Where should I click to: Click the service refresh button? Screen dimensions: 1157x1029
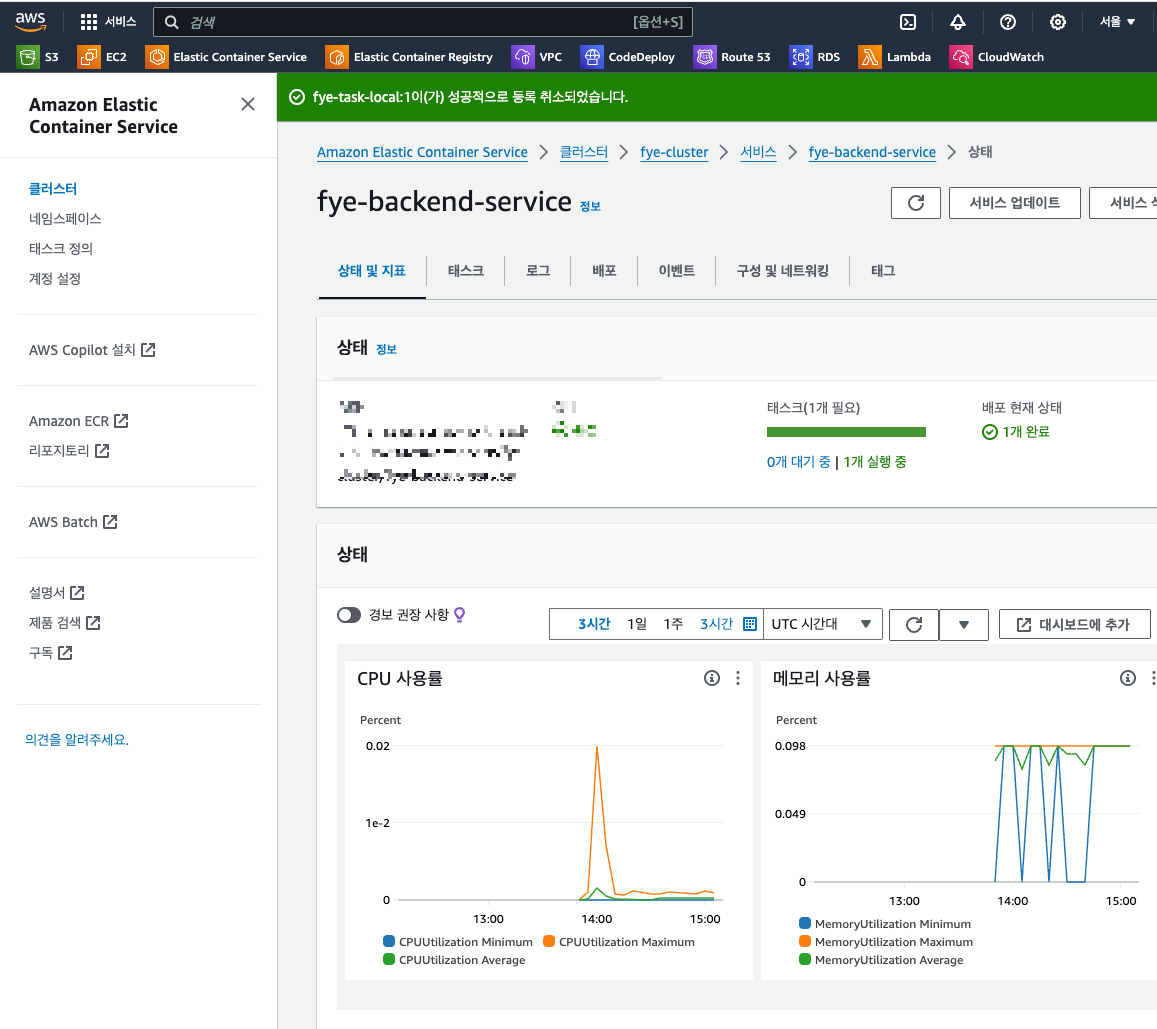coord(916,203)
